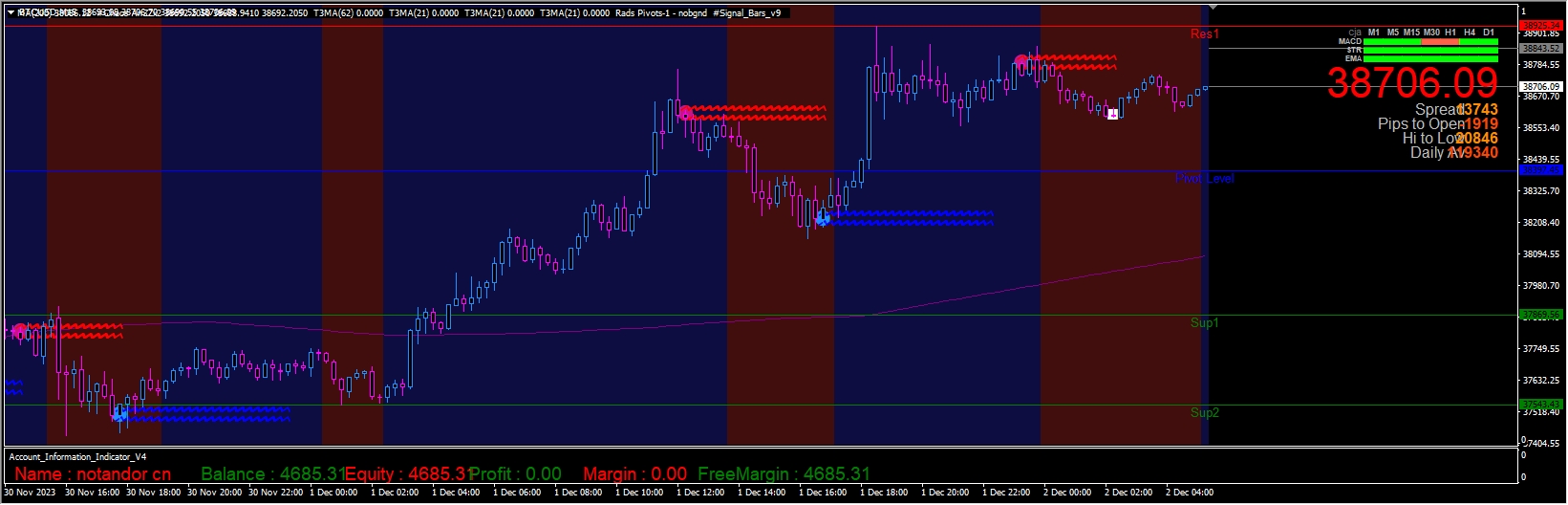Click the 30 Nov 2023 date on the time axis

coord(30,493)
